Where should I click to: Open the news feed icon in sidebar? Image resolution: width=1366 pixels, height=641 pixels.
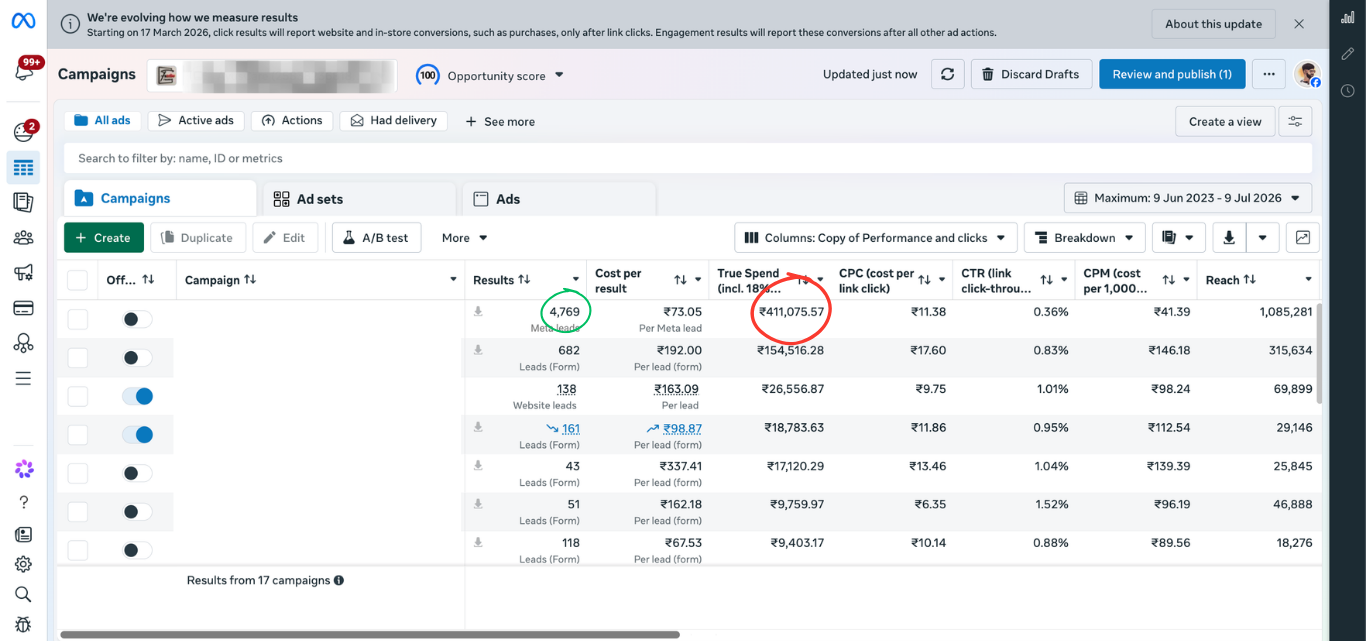(x=24, y=535)
